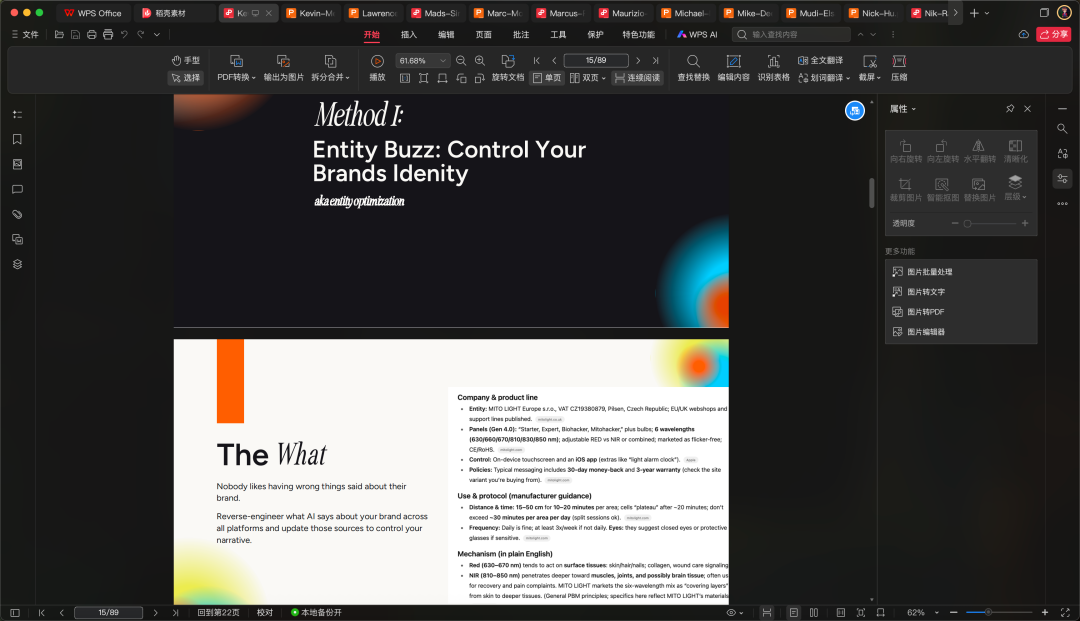Screen dimensions: 1080x621
Task: Click Edit Content (编辑内容)
Action: (x=734, y=68)
